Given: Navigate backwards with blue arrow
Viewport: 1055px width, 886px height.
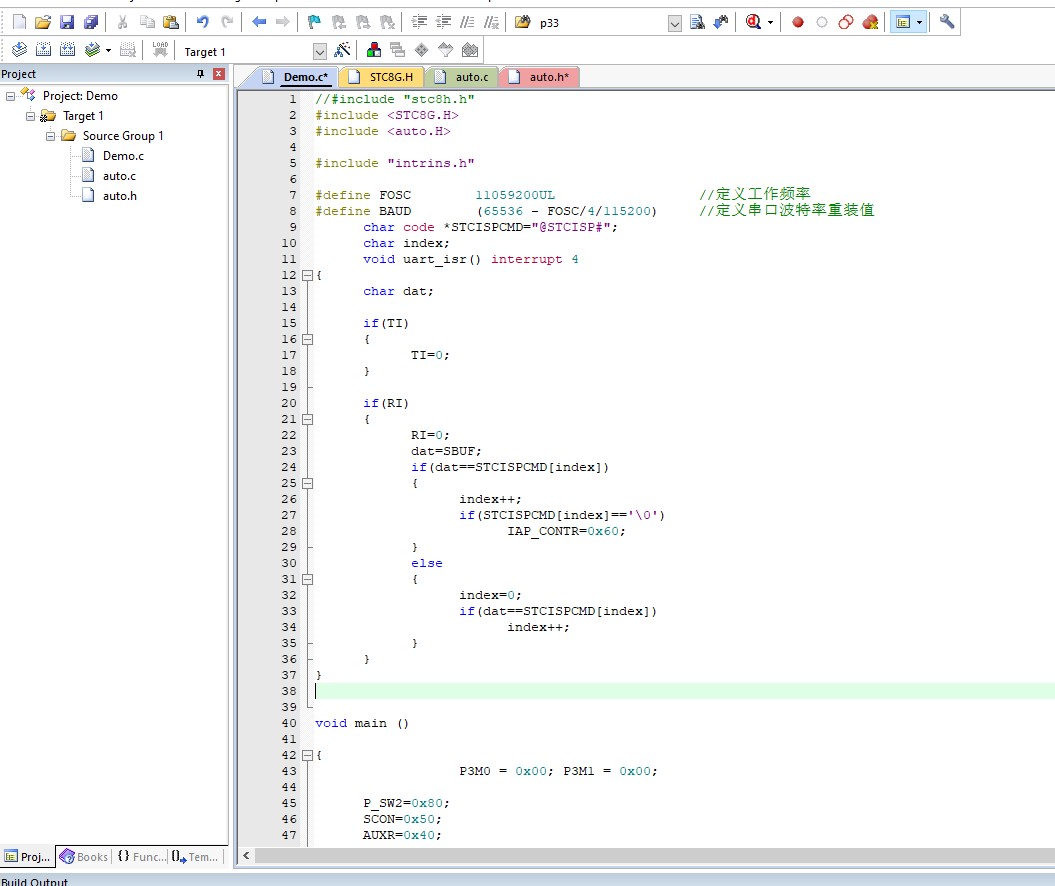Looking at the screenshot, I should click(259, 22).
